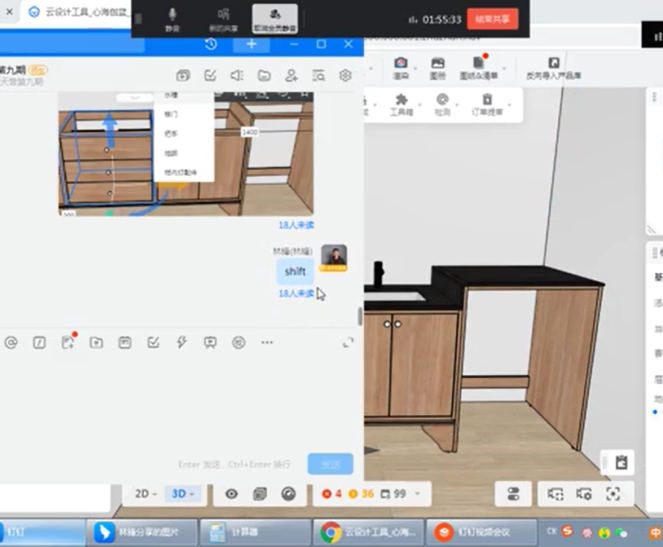Click the 18人未读 unread link under shift message
This screenshot has height=547, width=663.
(x=295, y=293)
